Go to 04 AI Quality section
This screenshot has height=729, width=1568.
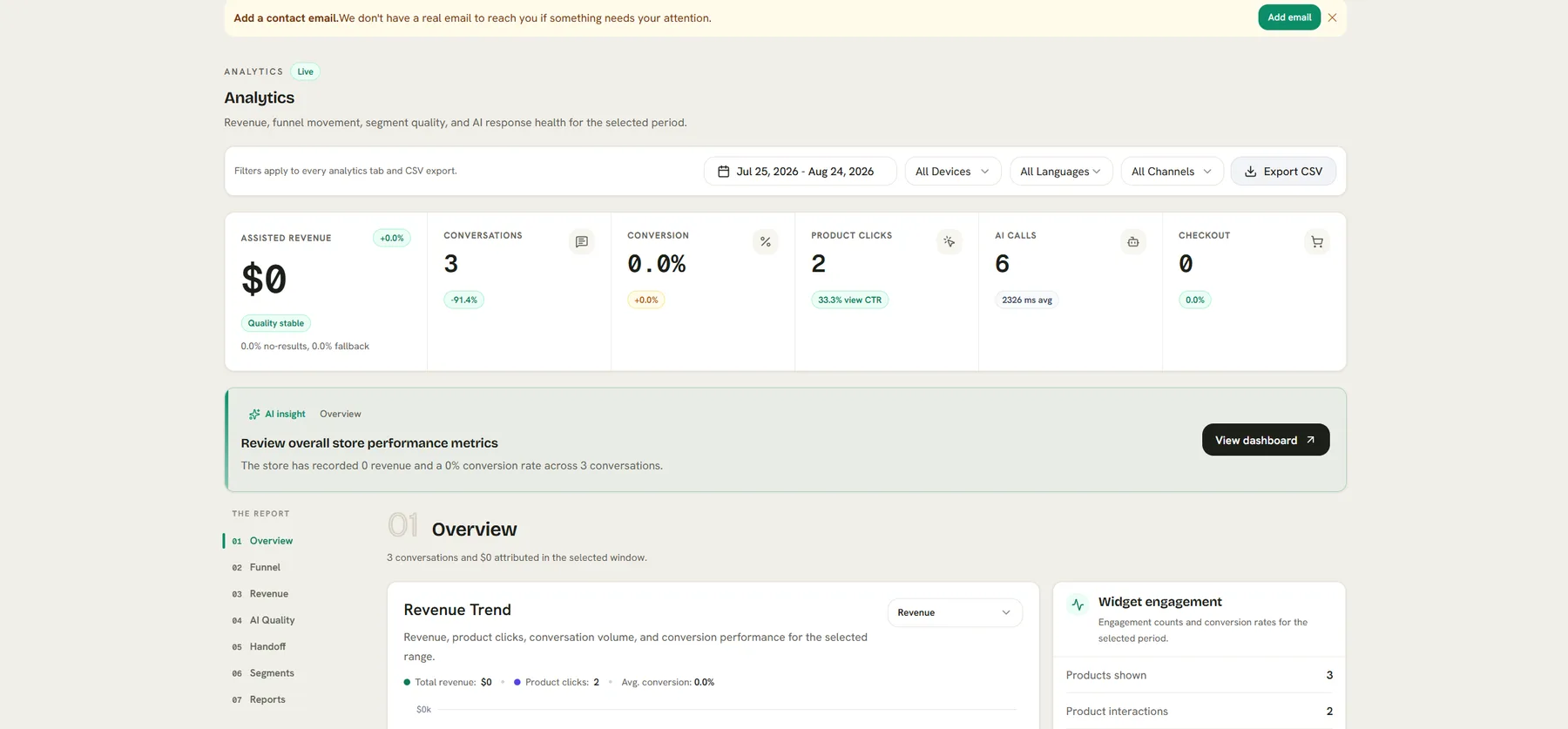(x=263, y=620)
